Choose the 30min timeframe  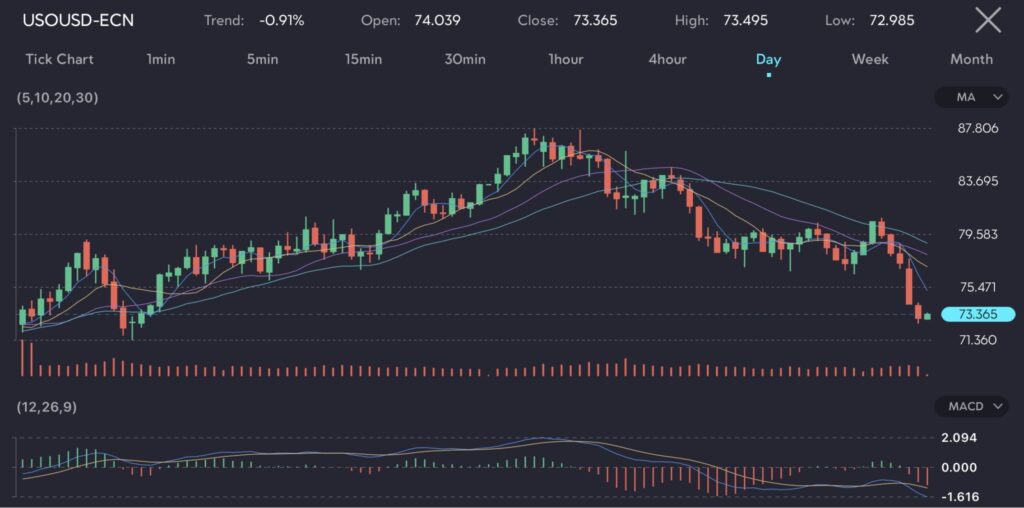pos(465,59)
